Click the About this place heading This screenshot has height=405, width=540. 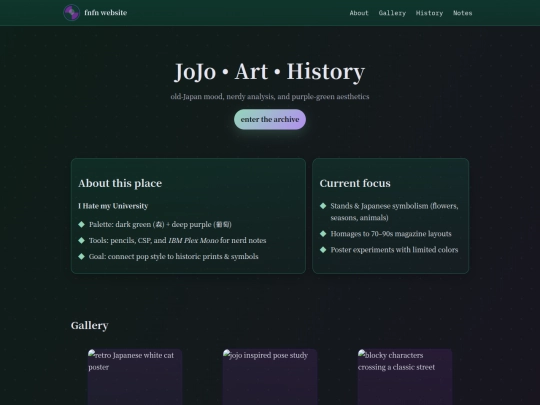120,183
